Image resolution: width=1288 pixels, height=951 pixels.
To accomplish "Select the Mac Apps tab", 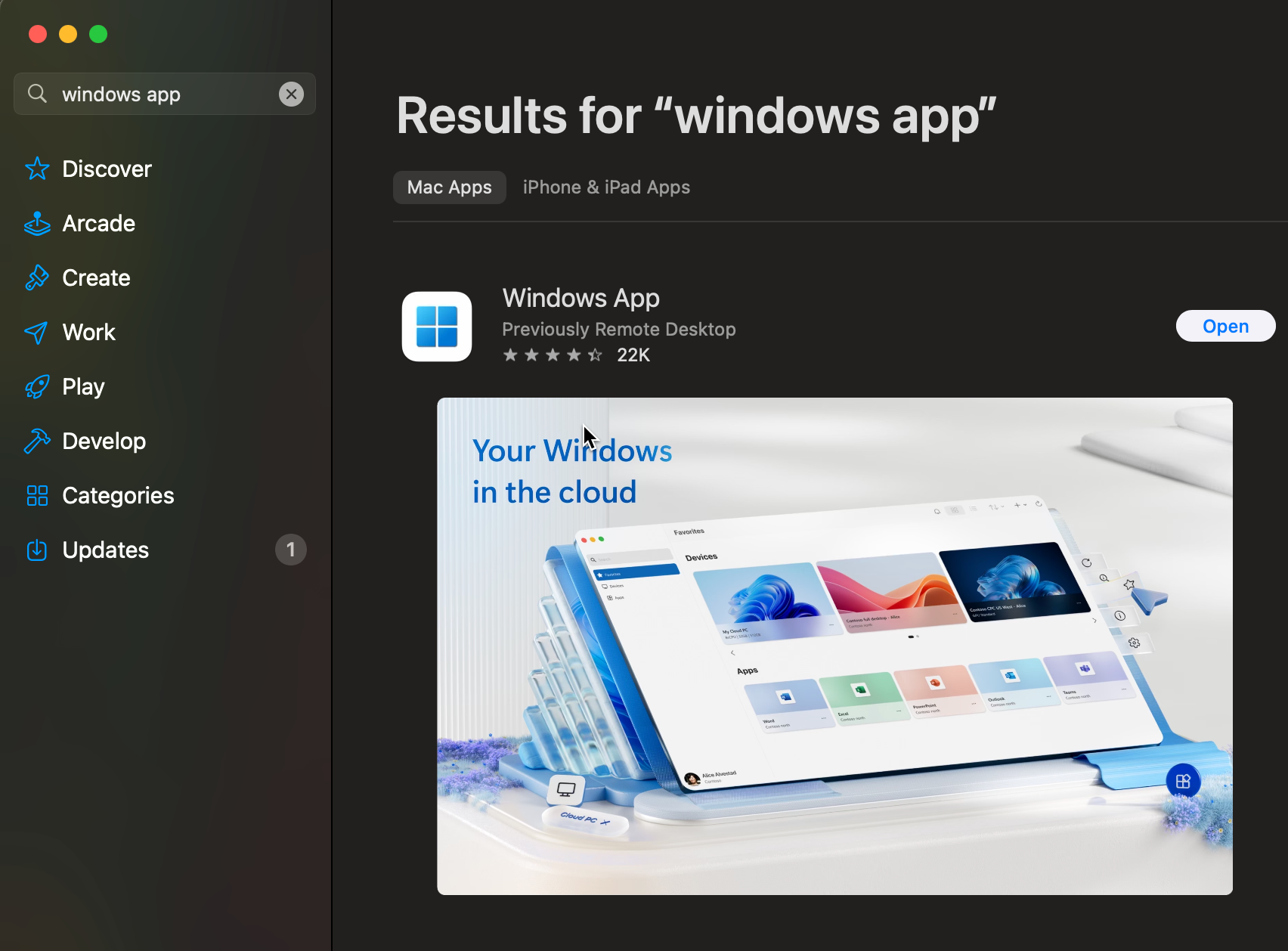I will pos(450,187).
